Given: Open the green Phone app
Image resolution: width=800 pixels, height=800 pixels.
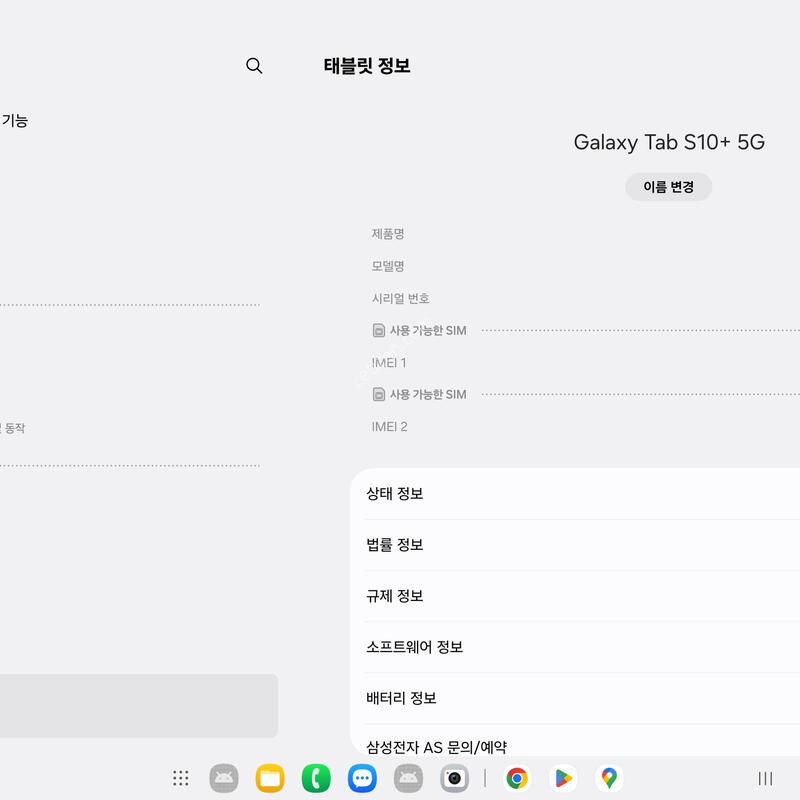Looking at the screenshot, I should [316, 778].
